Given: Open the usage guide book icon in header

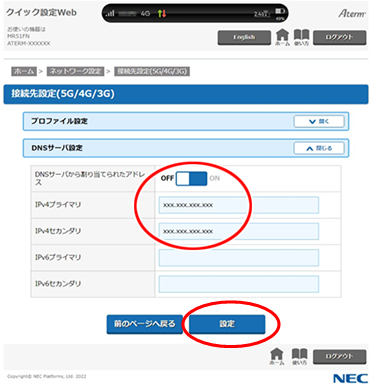Looking at the screenshot, I should pos(301,37).
